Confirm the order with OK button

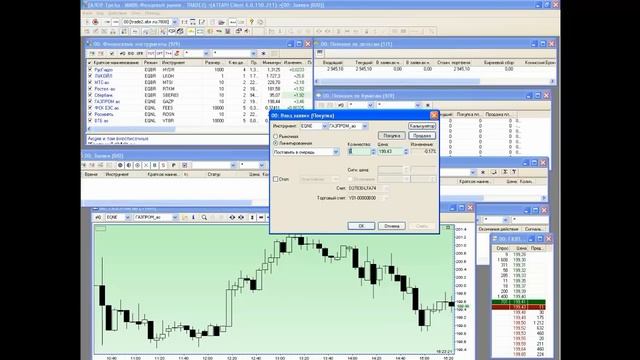coord(361,226)
